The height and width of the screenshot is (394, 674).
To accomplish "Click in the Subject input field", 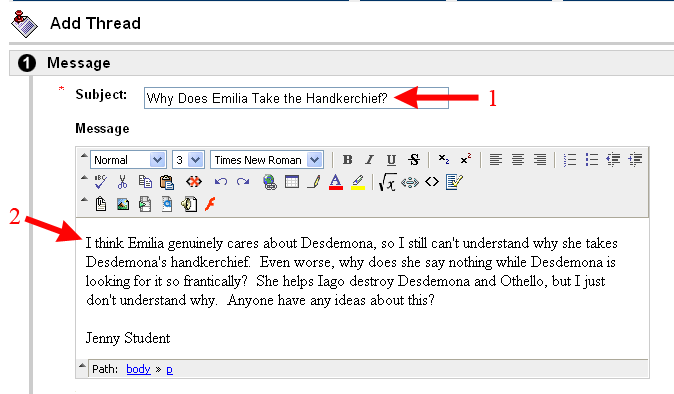I will [296, 98].
